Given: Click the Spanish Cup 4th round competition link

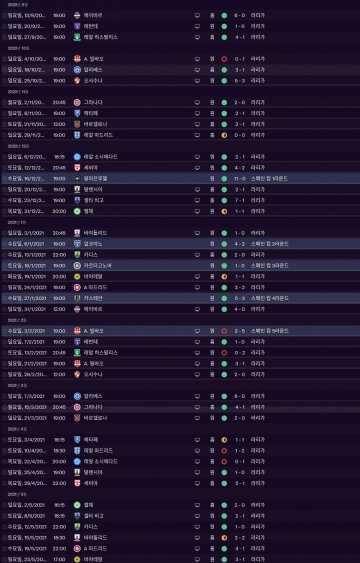Looking at the screenshot, I should [x=270, y=298].
